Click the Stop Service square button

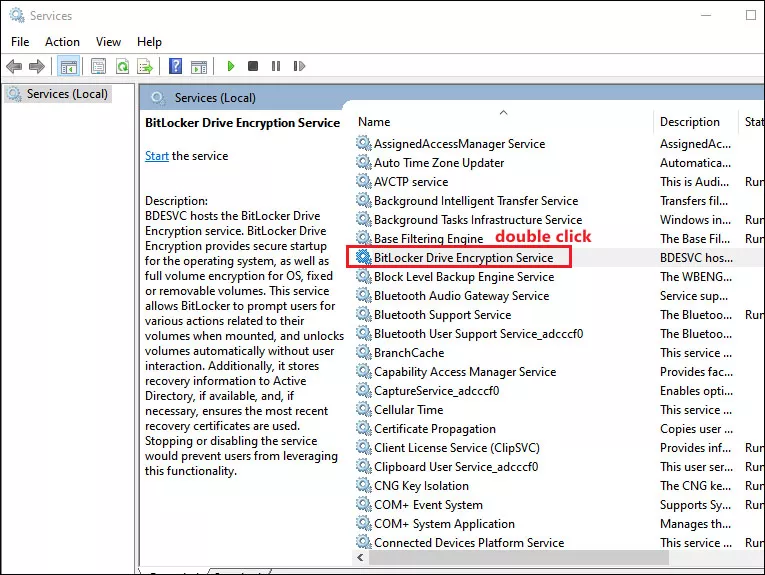click(x=253, y=66)
